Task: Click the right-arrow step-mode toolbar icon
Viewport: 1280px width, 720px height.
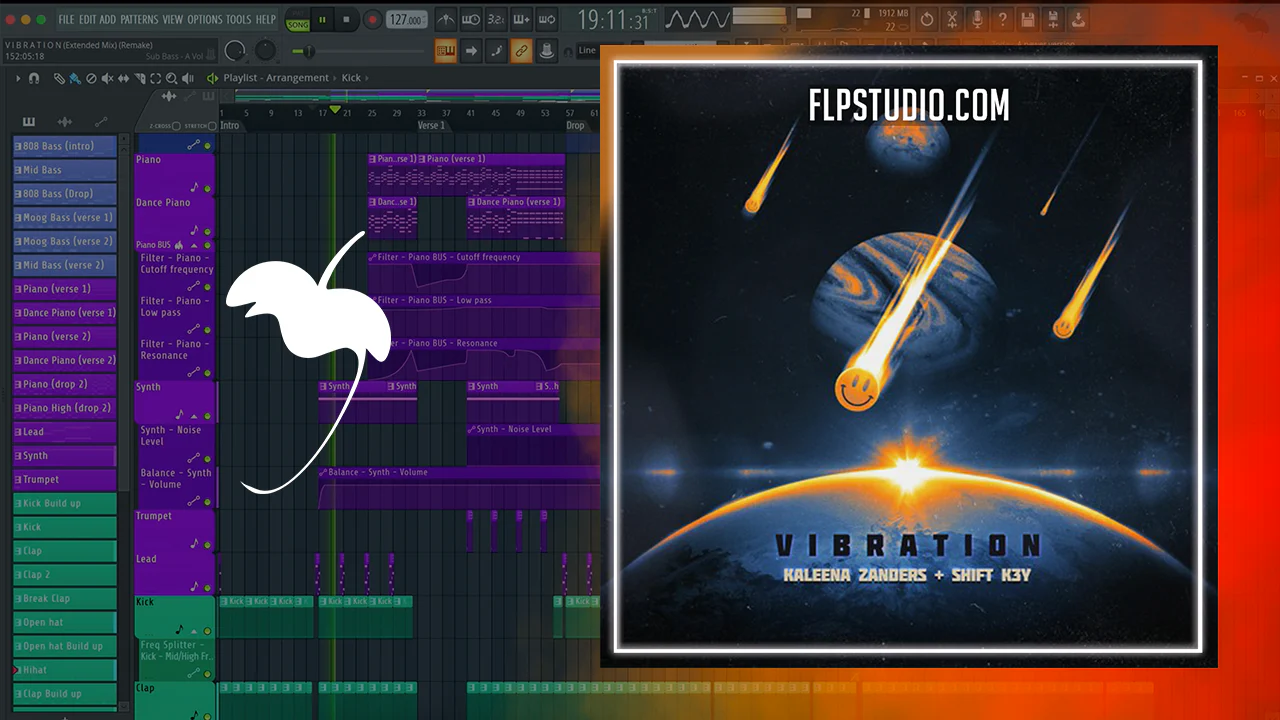Action: click(471, 50)
